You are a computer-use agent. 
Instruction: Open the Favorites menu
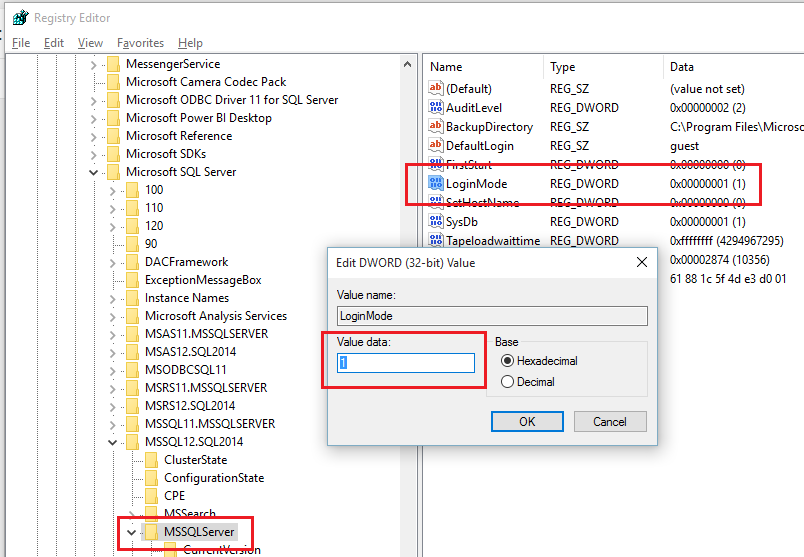coord(140,43)
